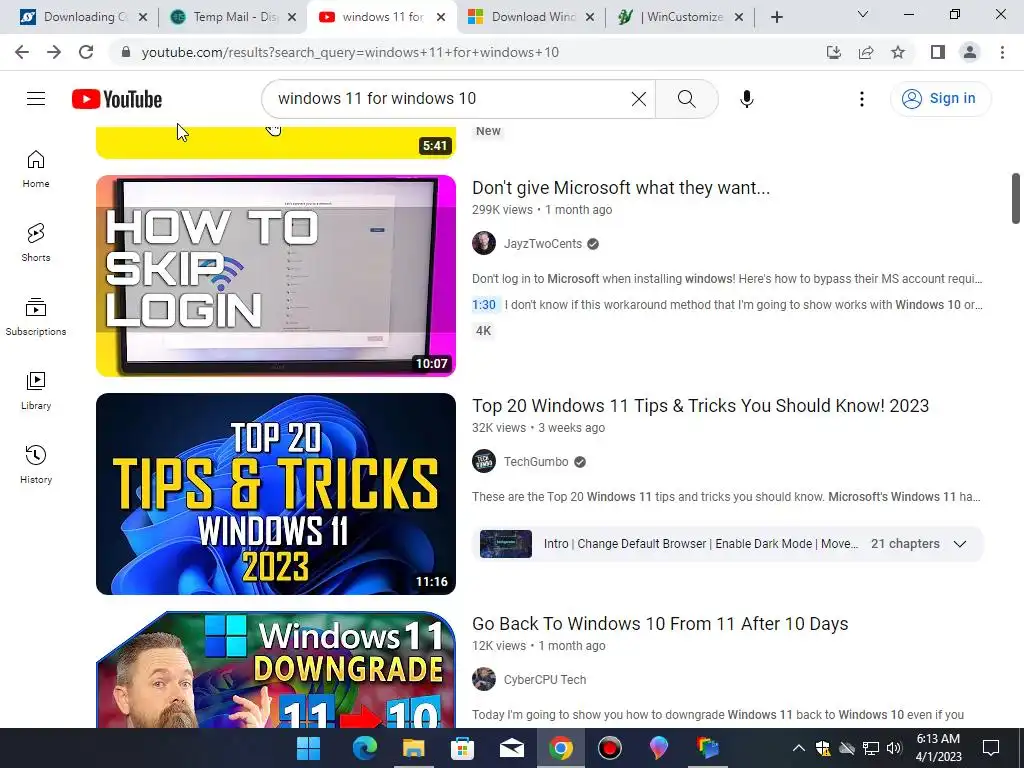This screenshot has height=768, width=1024.
Task: Close the Temp Mail tab
Action: 293,17
